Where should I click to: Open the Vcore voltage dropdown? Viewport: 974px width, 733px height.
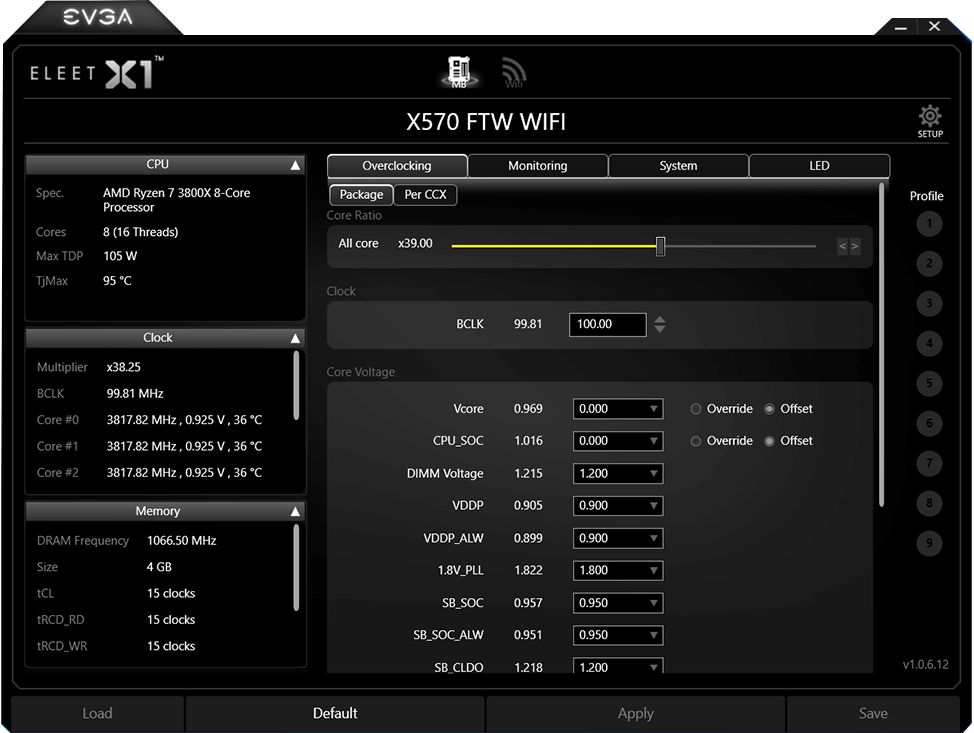point(617,409)
